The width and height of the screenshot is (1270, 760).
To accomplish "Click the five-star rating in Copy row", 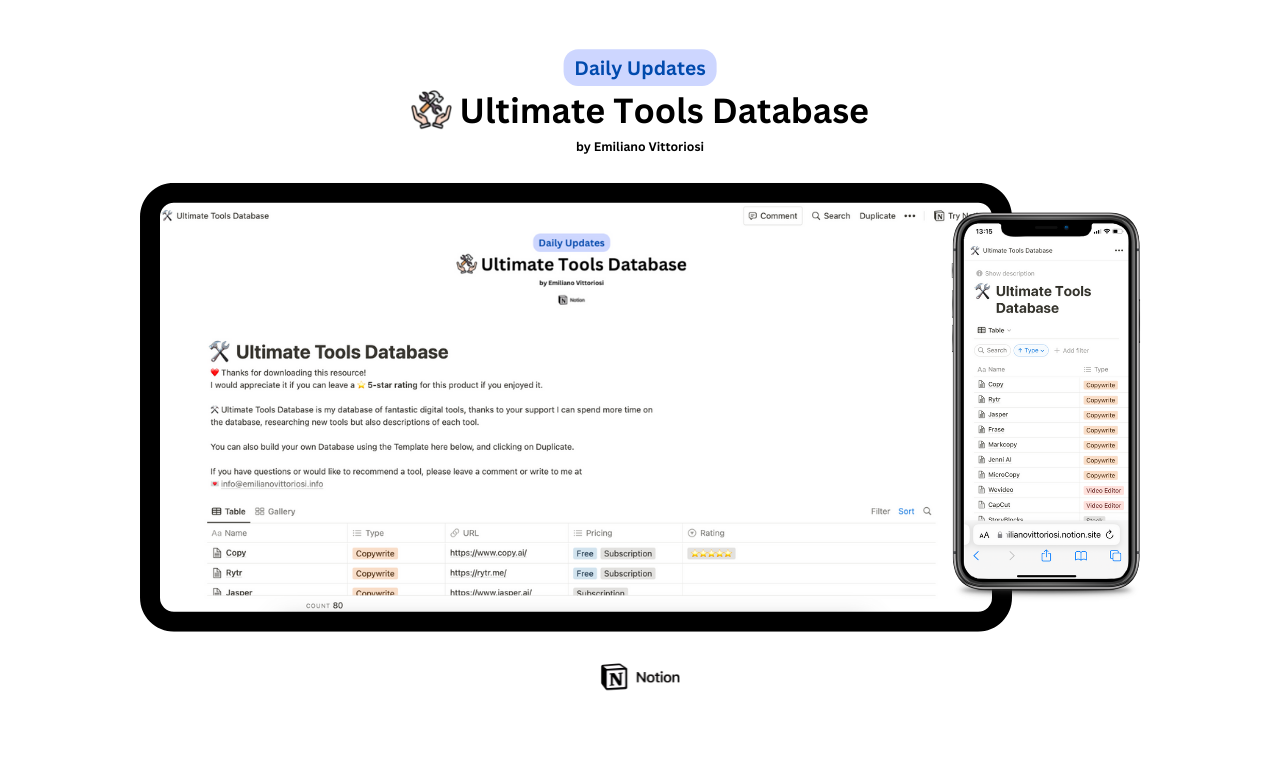I will (x=711, y=553).
